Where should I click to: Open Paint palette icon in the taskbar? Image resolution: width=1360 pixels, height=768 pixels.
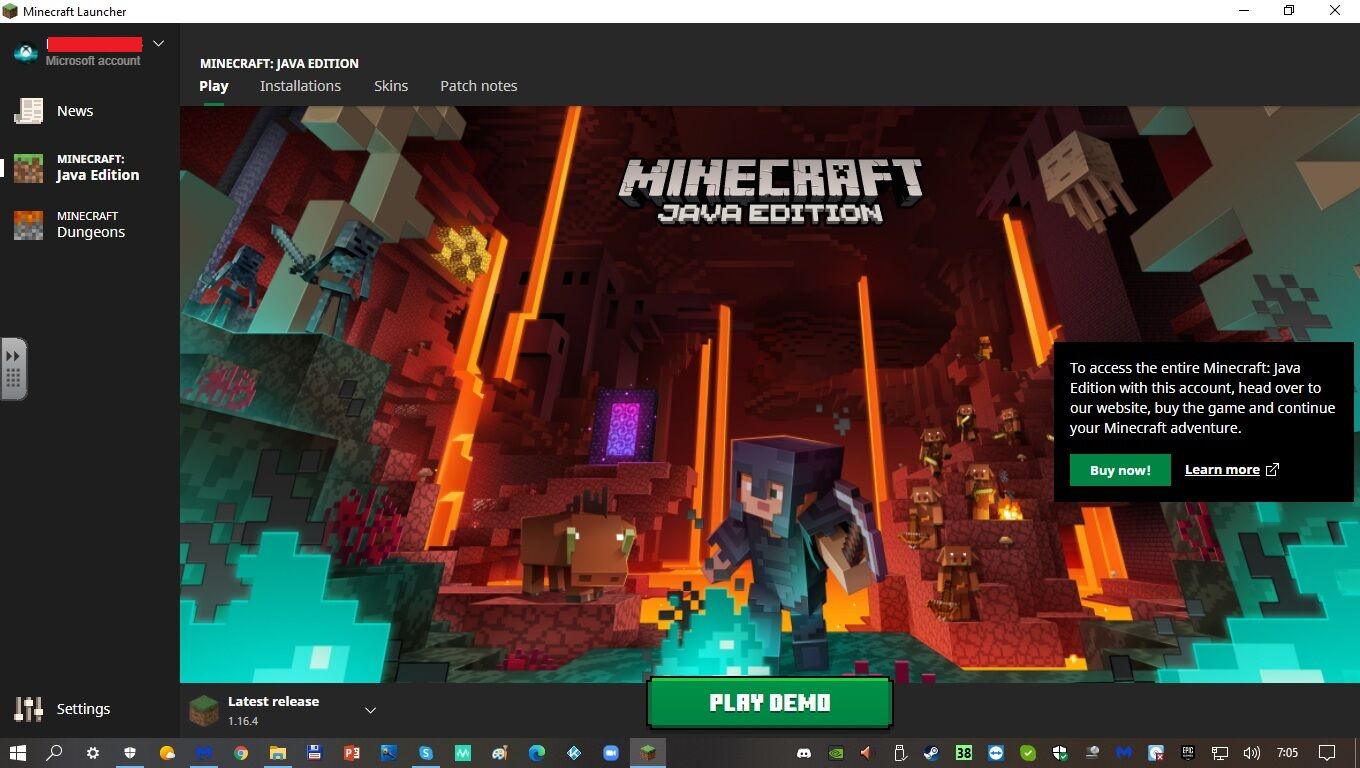point(500,753)
